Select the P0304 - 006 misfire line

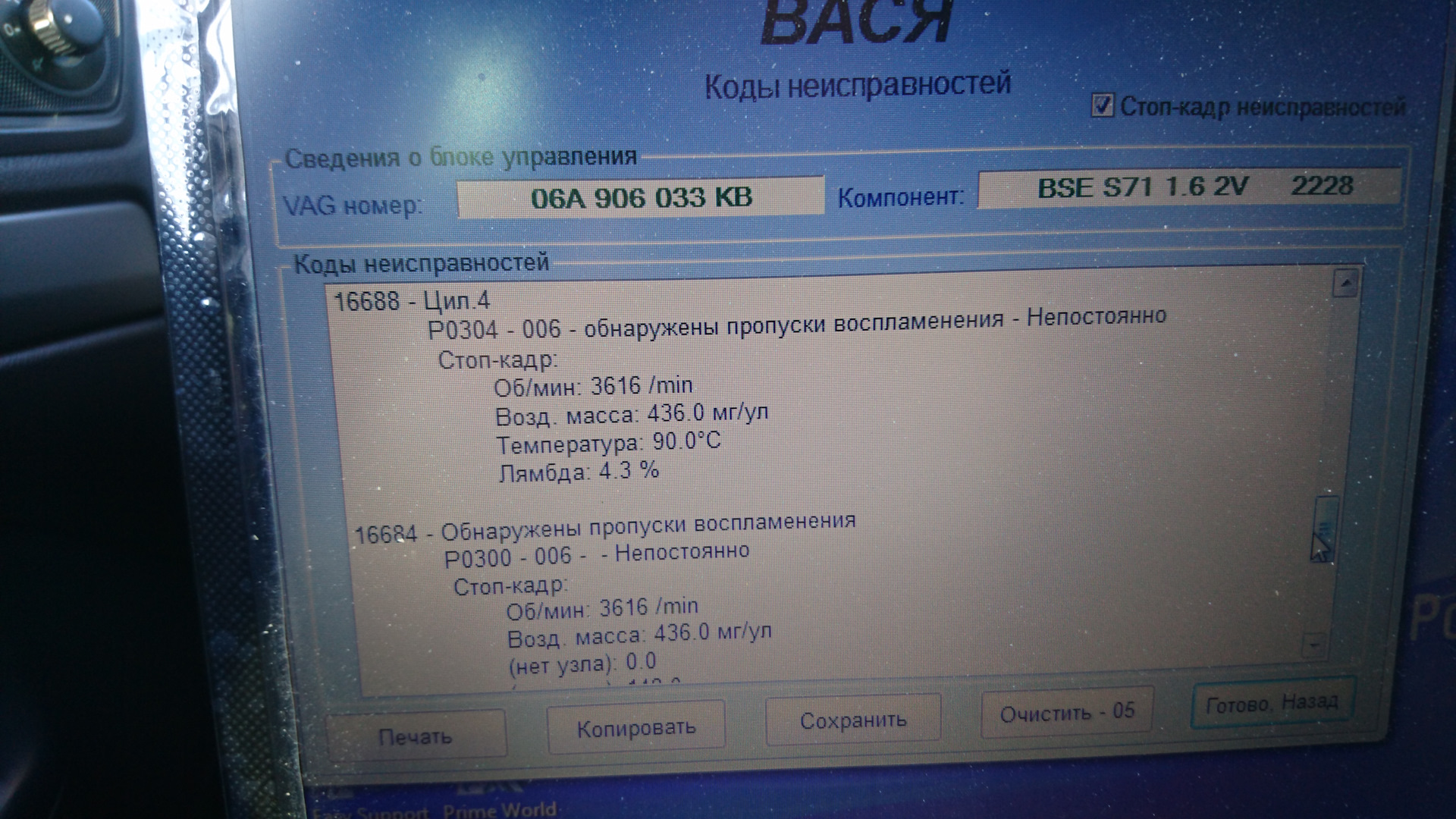pyautogui.click(x=796, y=323)
